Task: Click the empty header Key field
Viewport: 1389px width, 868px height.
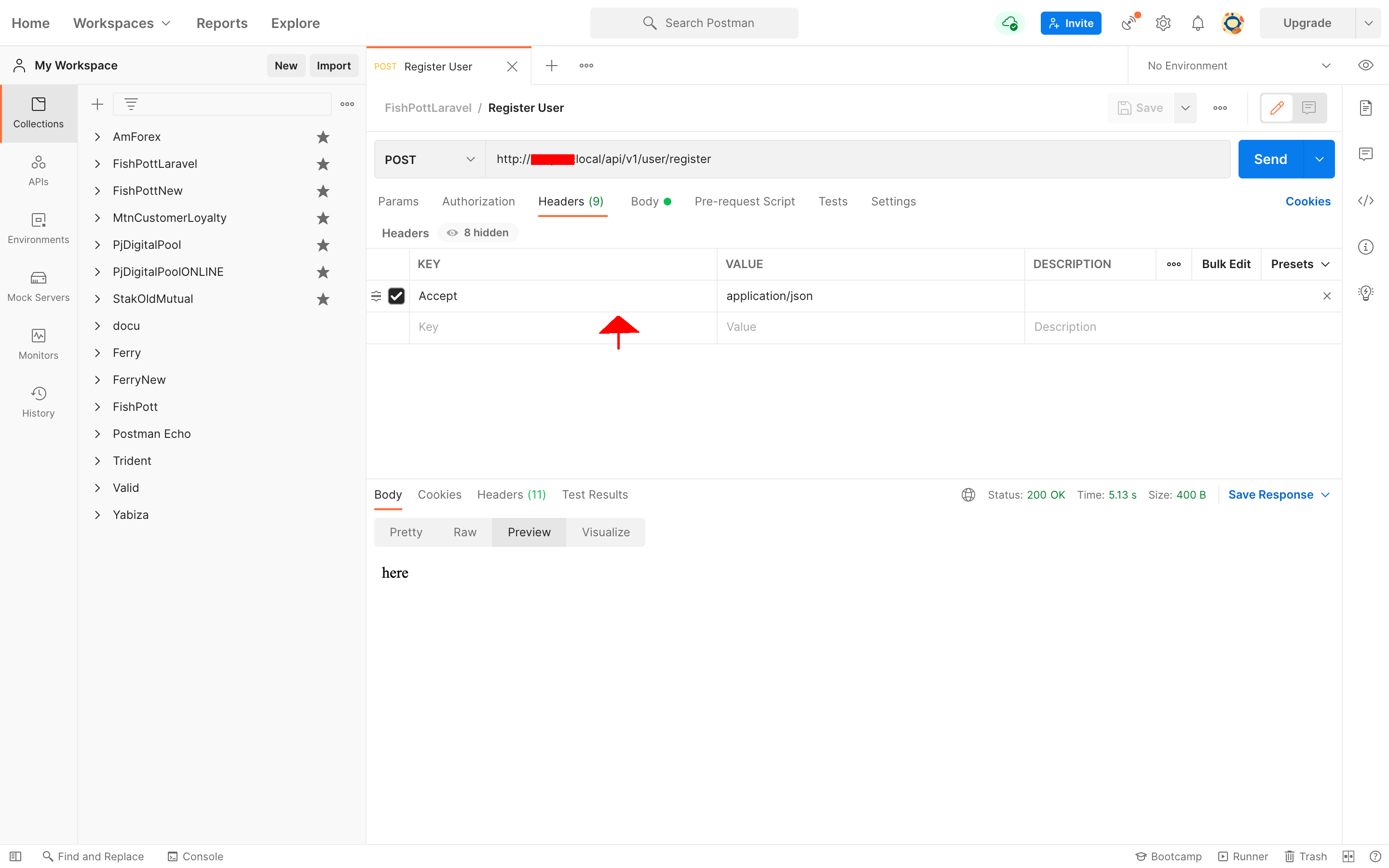Action: tap(563, 327)
